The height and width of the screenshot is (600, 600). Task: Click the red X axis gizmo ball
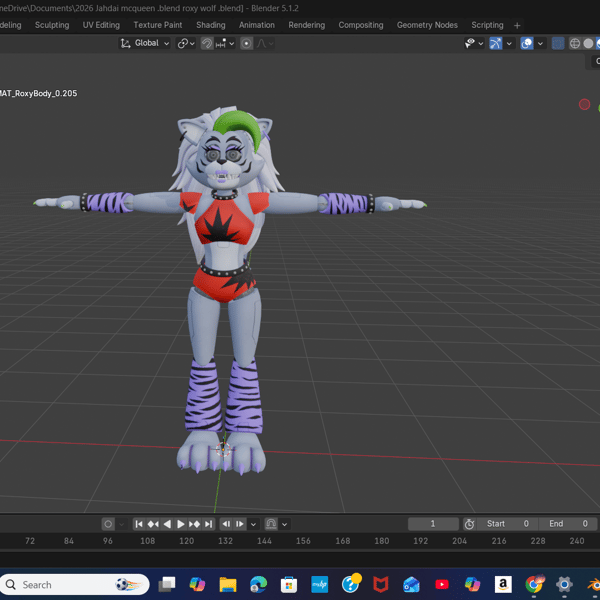(584, 104)
